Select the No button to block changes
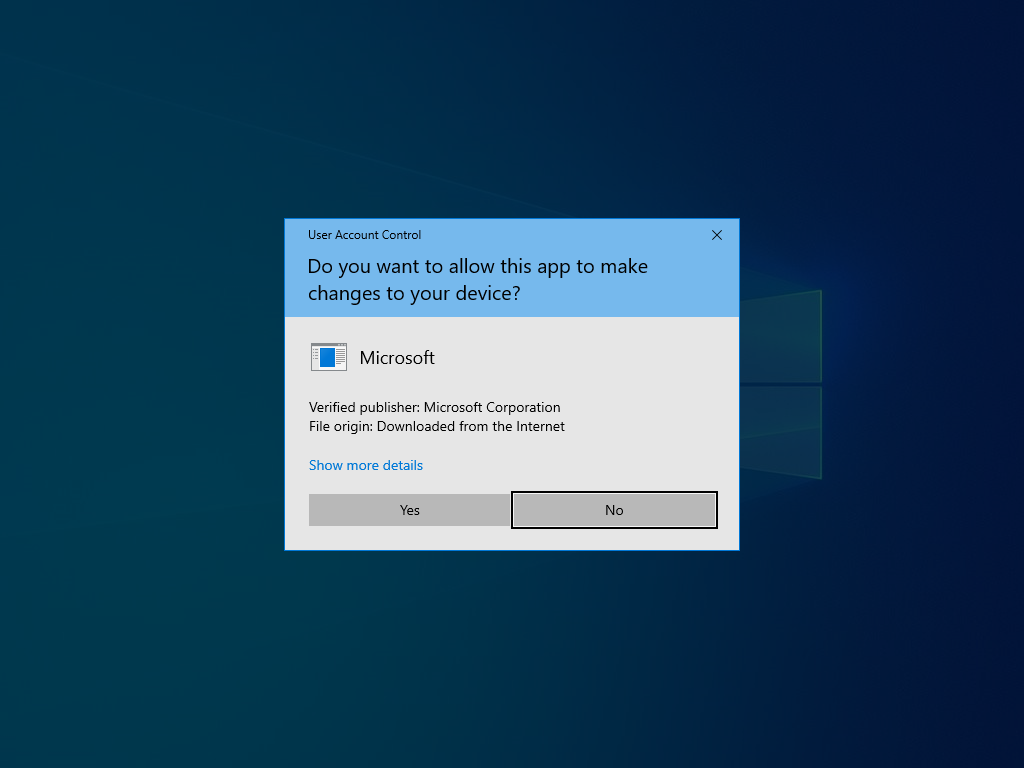Viewport: 1024px width, 768px height. coord(613,510)
